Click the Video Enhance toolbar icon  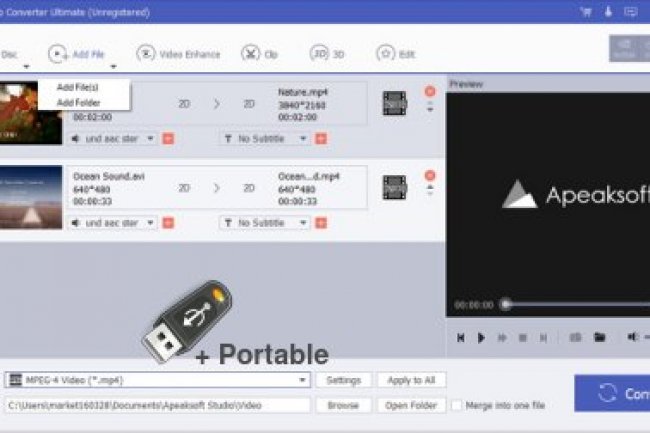146,53
